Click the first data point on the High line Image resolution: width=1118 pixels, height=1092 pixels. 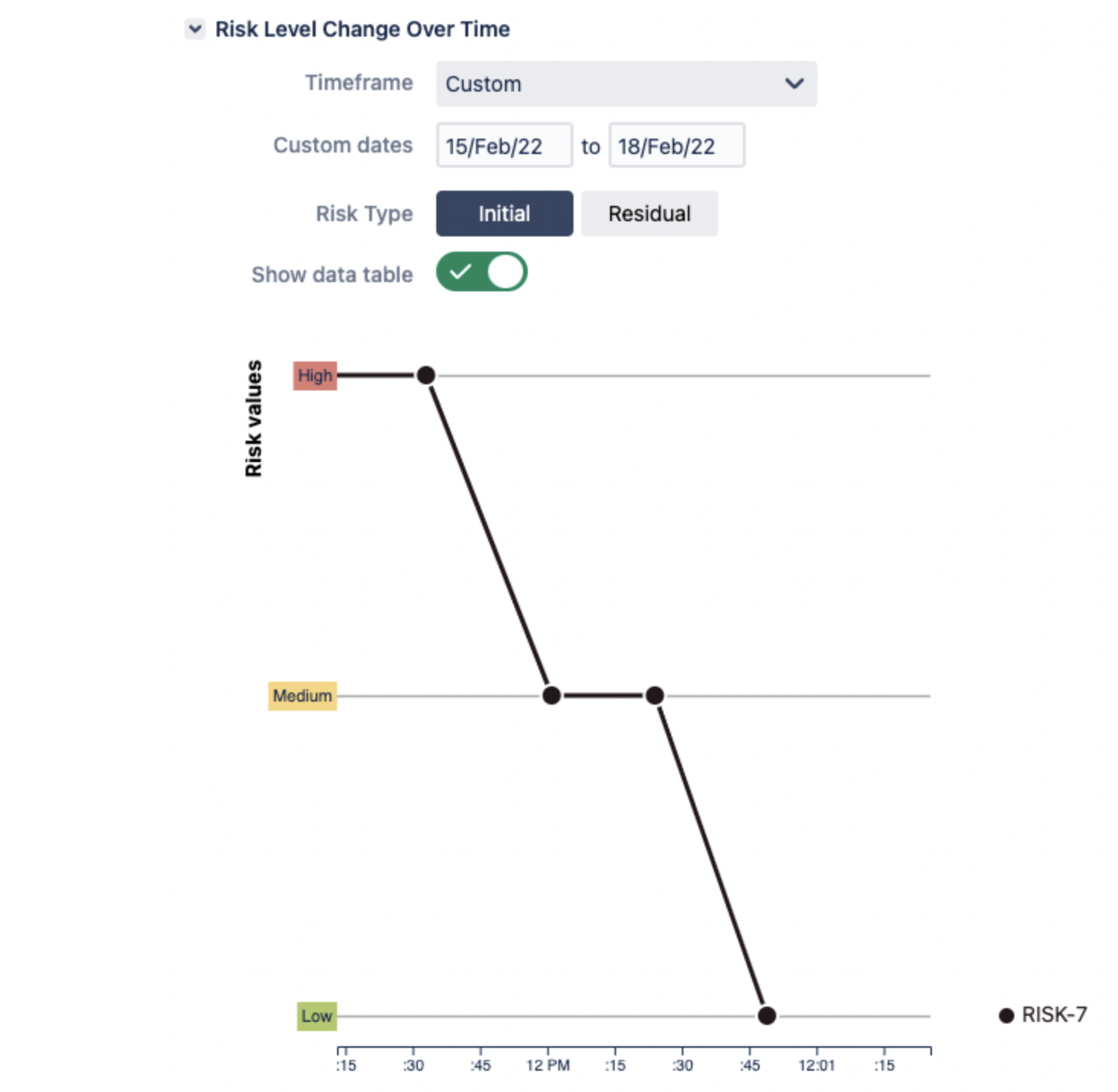426,374
